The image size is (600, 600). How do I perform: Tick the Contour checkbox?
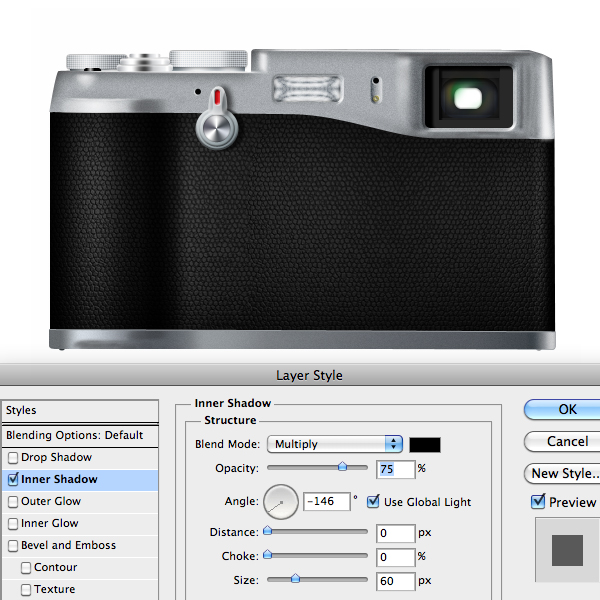pyautogui.click(x=26, y=568)
